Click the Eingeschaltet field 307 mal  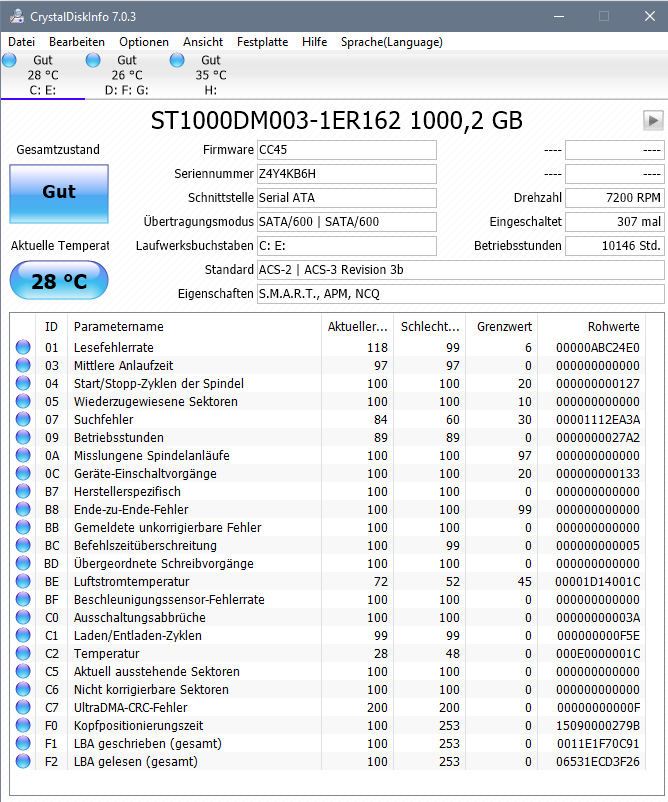pyautogui.click(x=615, y=222)
